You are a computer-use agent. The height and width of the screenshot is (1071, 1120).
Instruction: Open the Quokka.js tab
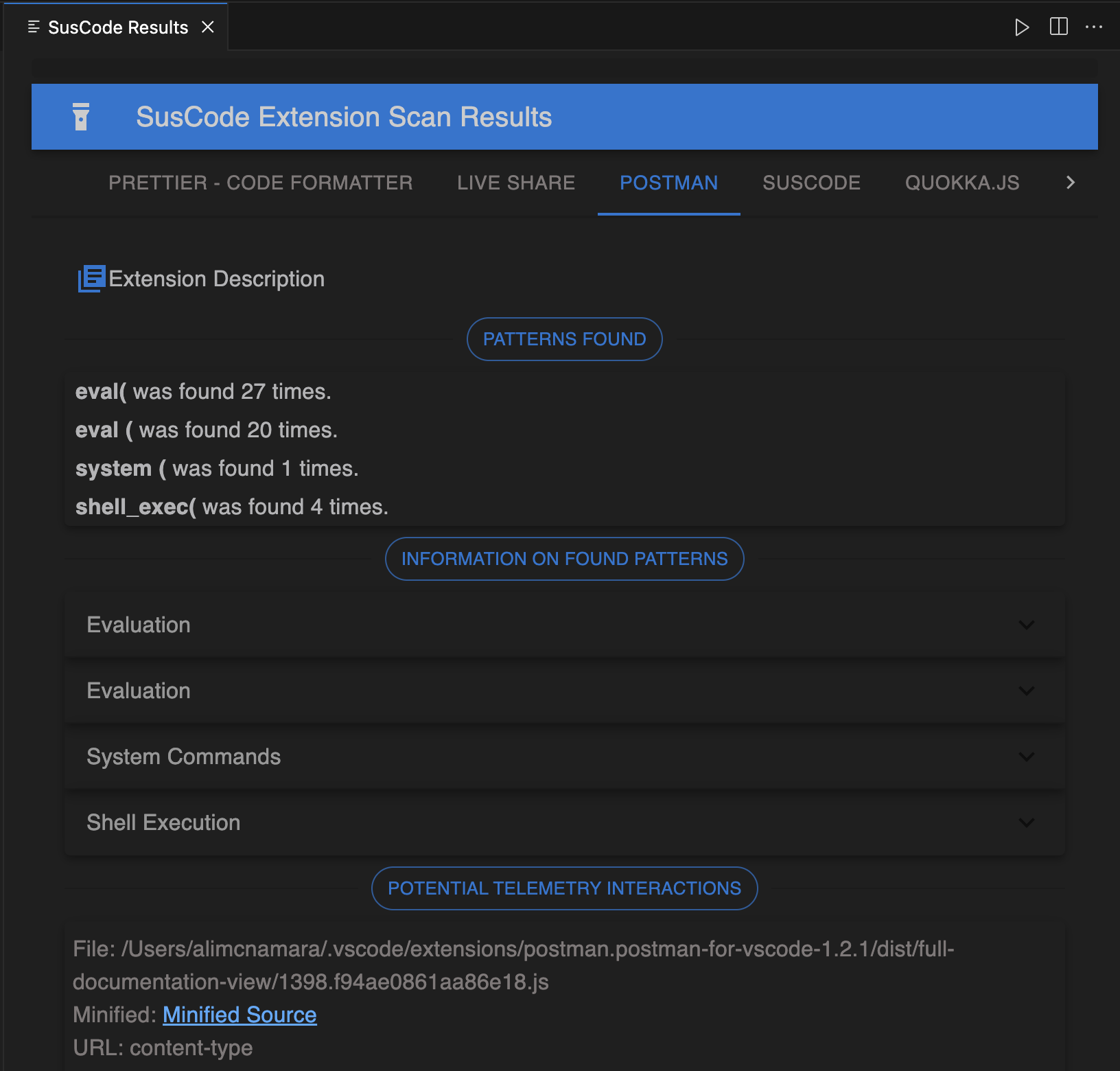coord(962,183)
